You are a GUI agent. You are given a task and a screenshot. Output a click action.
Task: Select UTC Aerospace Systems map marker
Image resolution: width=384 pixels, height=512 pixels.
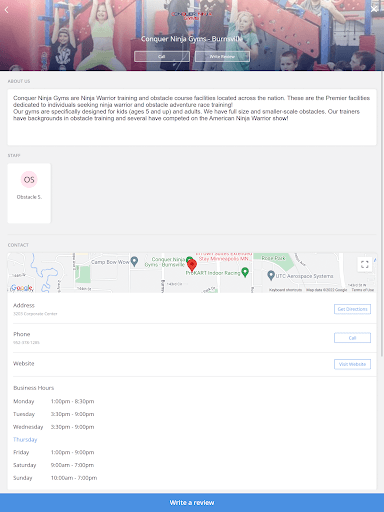(x=271, y=275)
